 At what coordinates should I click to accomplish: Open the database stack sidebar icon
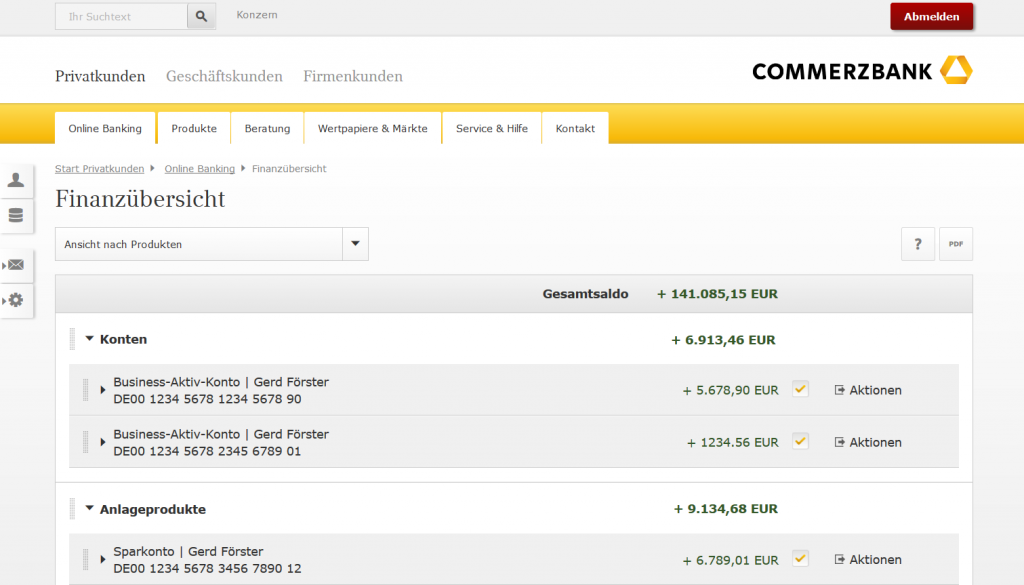(x=16, y=215)
